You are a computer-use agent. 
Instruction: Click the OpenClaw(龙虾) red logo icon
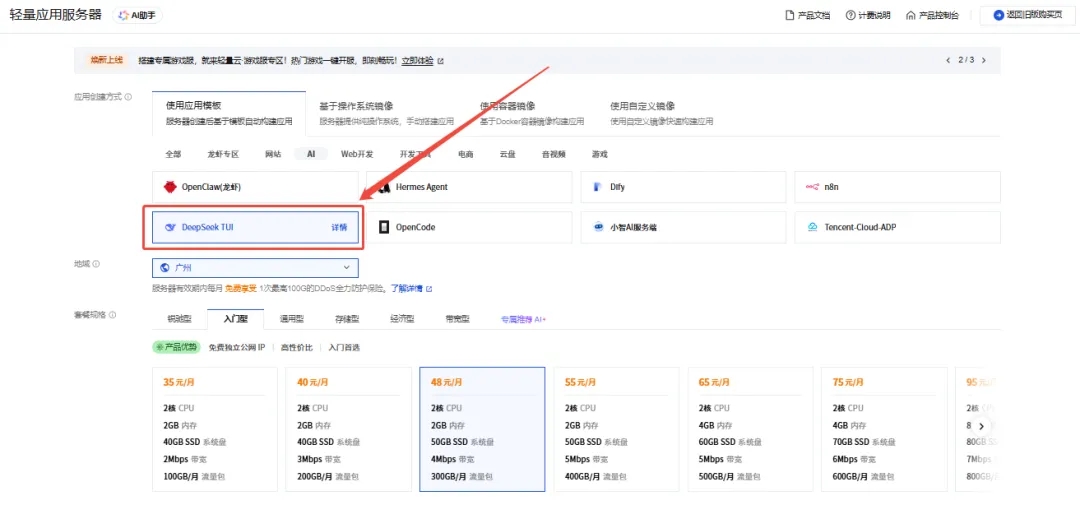click(x=170, y=187)
